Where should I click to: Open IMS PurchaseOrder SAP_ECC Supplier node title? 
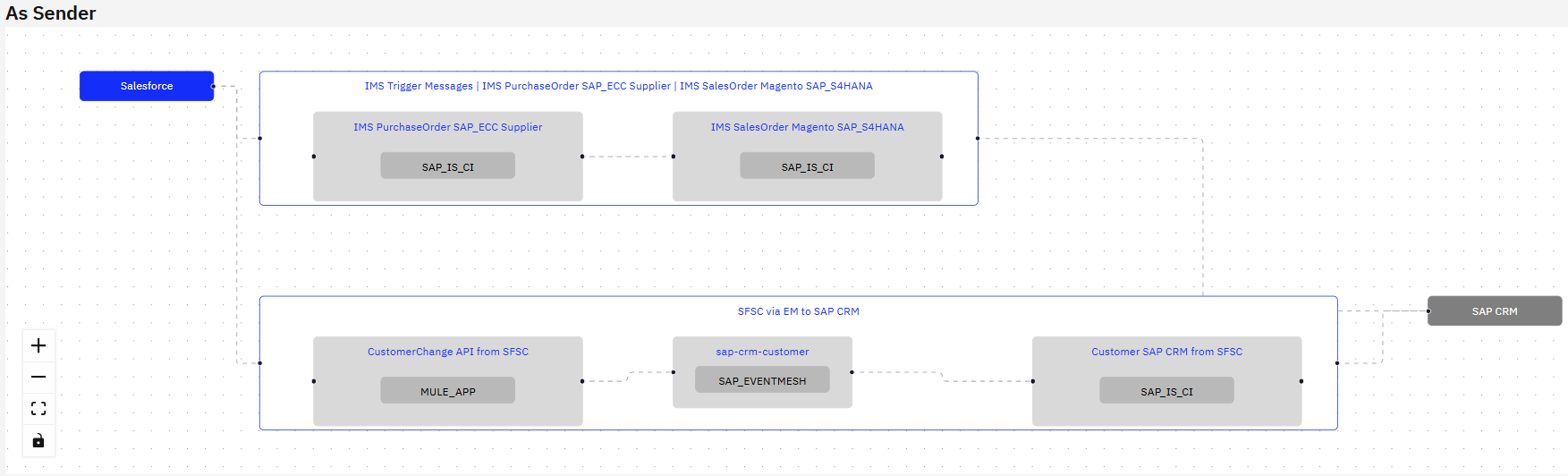pos(447,127)
